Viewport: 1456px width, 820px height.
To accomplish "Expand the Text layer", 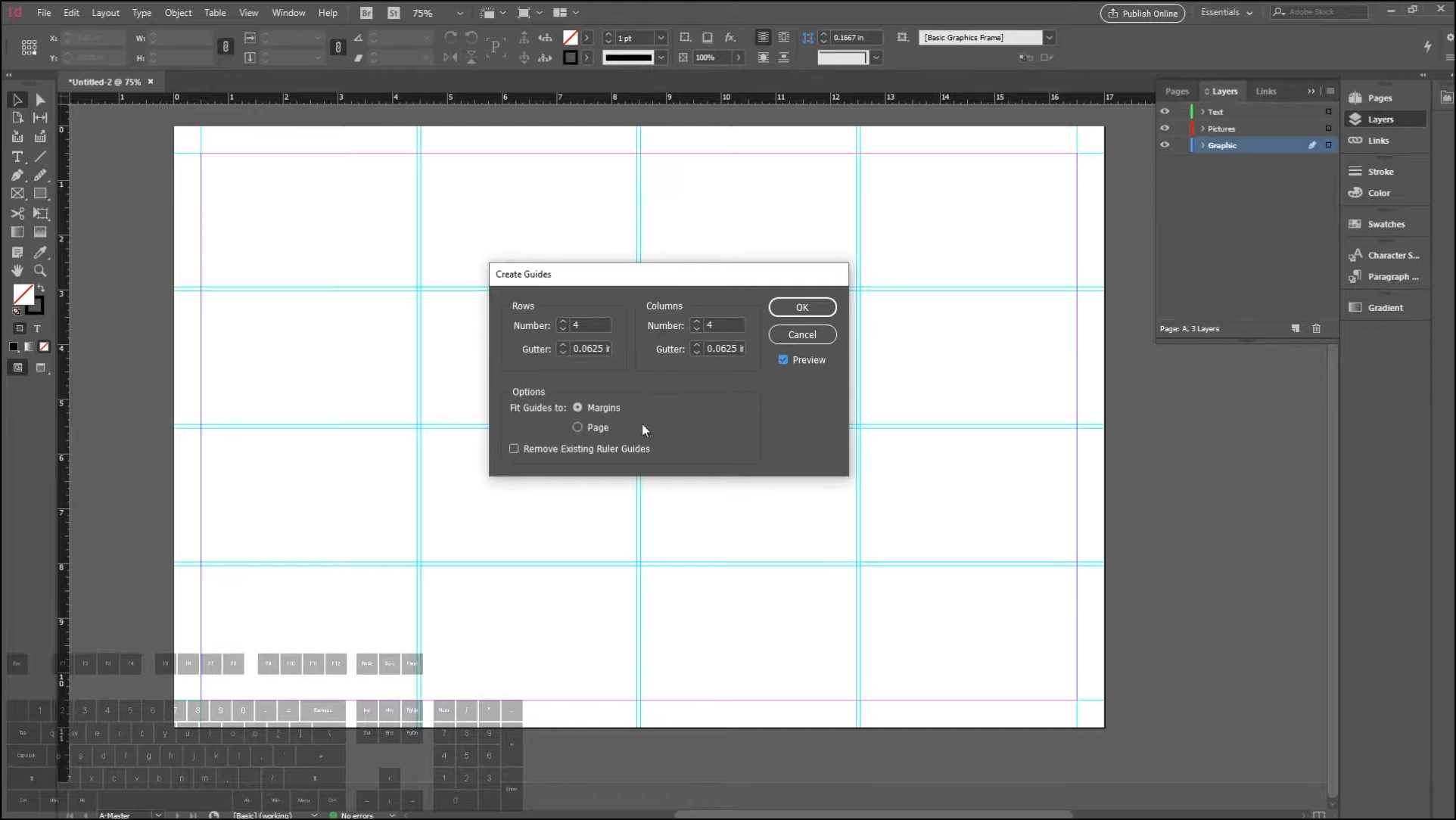I will pos(1202,112).
